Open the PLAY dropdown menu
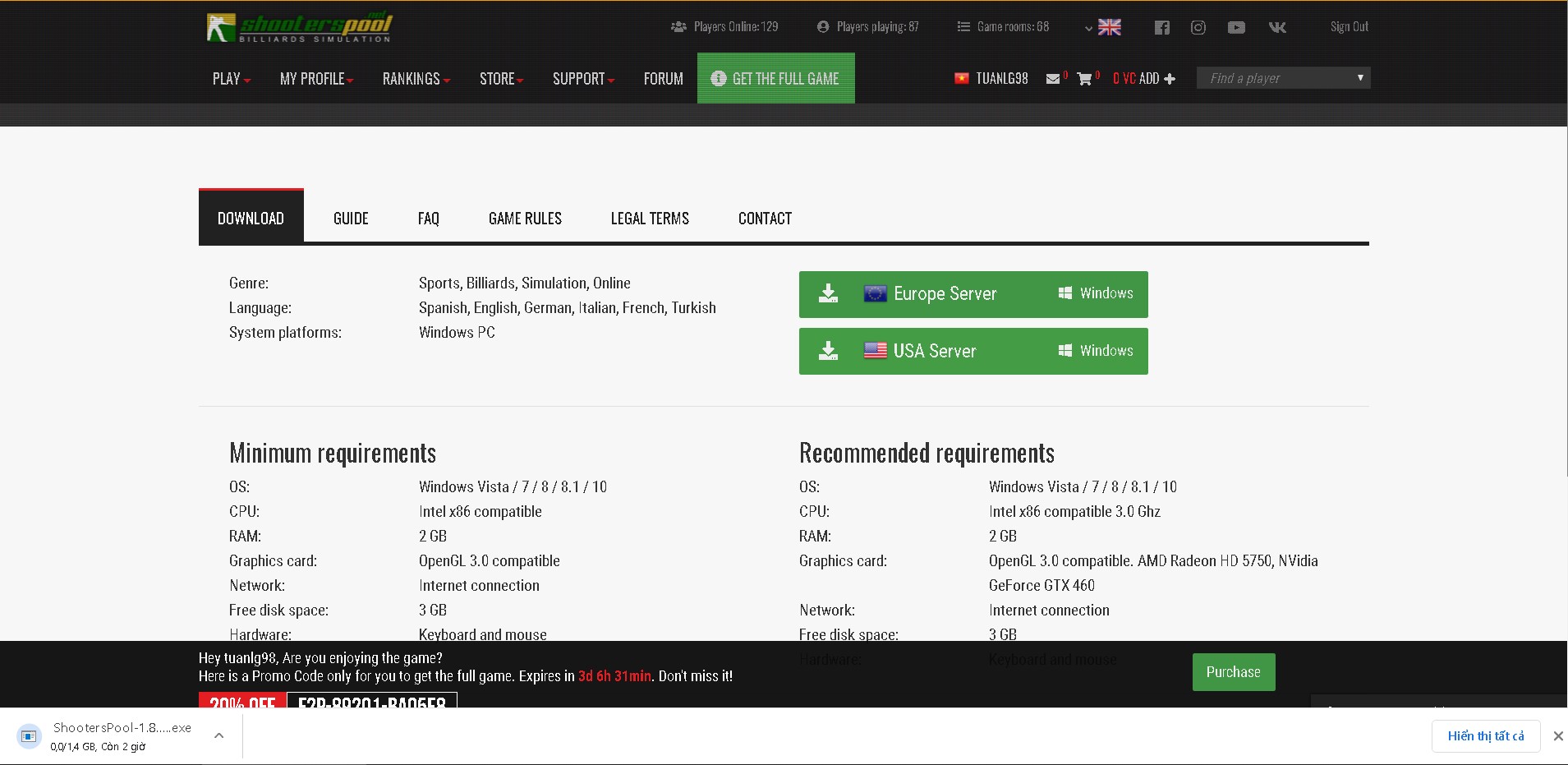This screenshot has width=1568, height=765. 231,79
